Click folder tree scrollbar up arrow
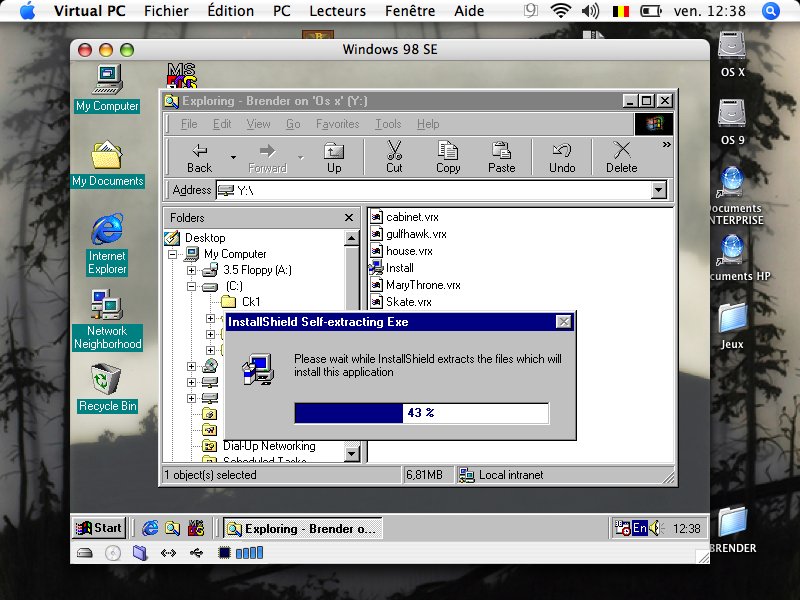 [352, 238]
